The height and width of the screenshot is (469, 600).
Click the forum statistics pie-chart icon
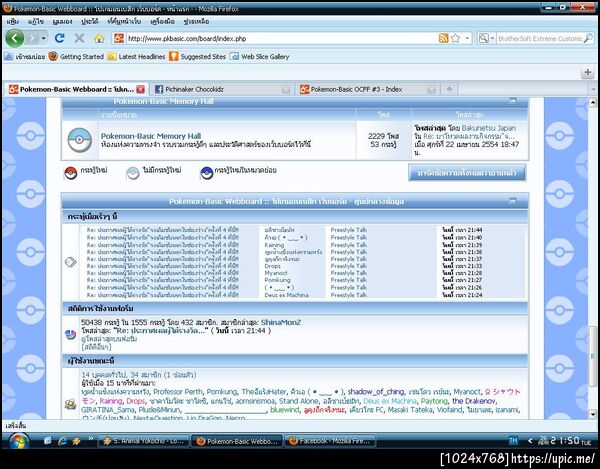coord(70,335)
